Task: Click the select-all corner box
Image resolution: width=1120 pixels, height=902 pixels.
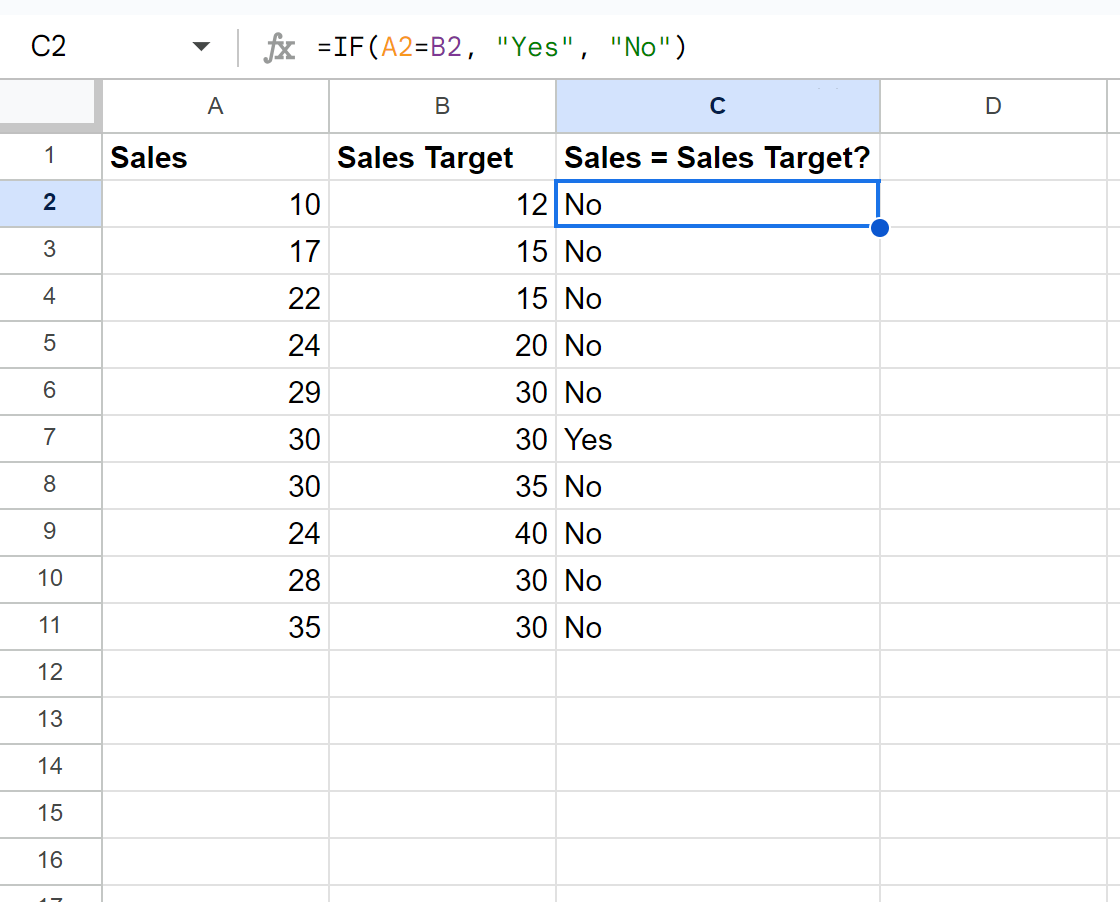Action: pyautogui.click(x=47, y=104)
